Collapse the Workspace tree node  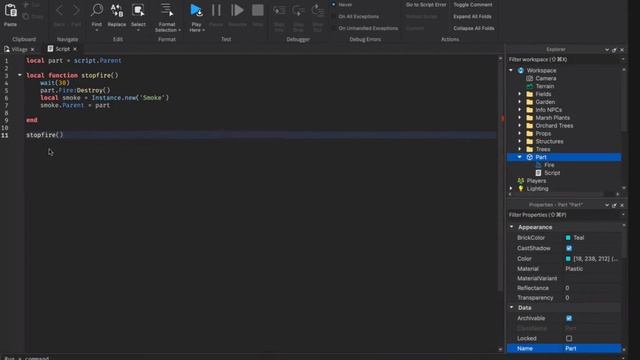[511, 70]
